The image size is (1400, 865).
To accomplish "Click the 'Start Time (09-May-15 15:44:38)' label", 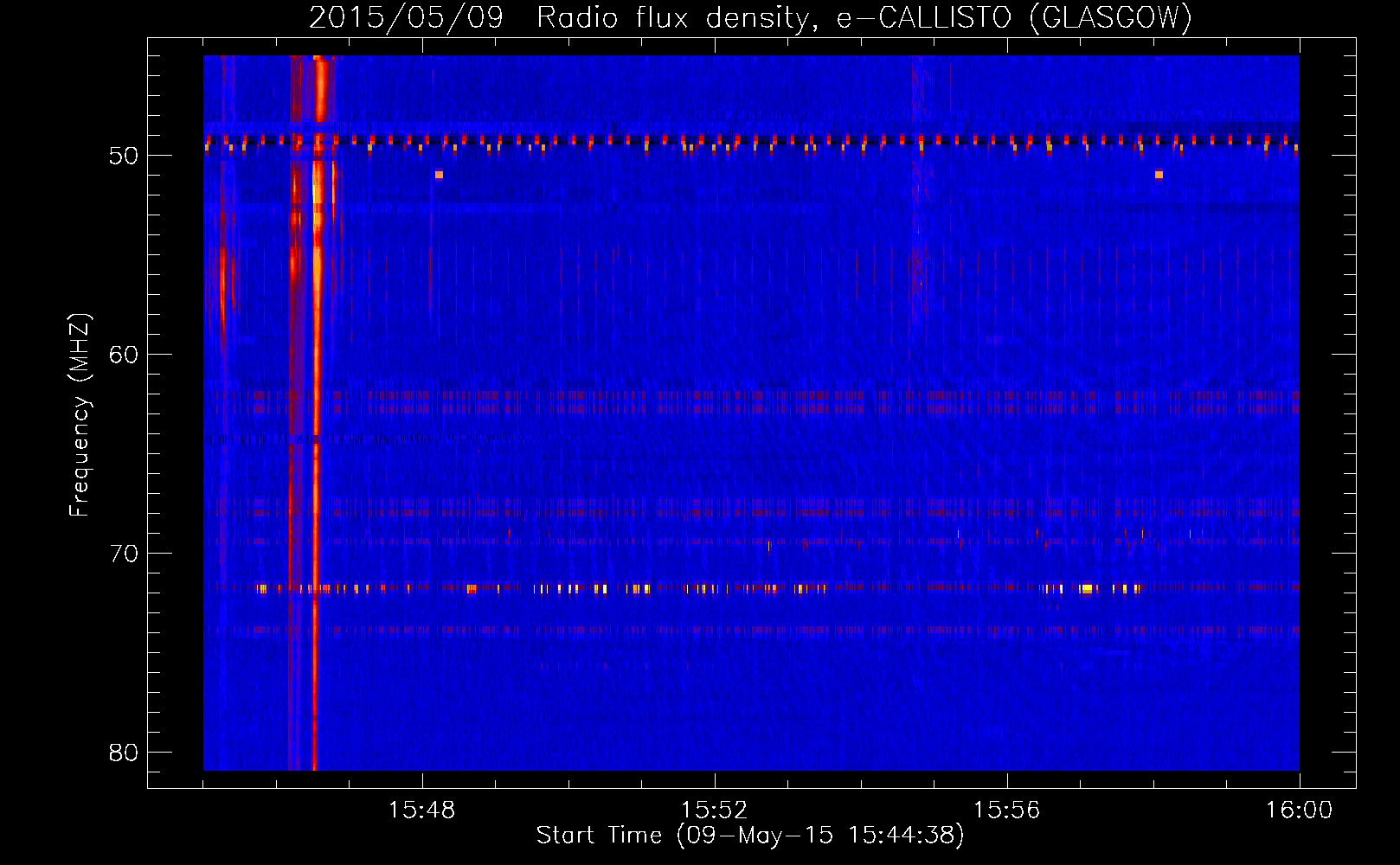I will tap(750, 836).
